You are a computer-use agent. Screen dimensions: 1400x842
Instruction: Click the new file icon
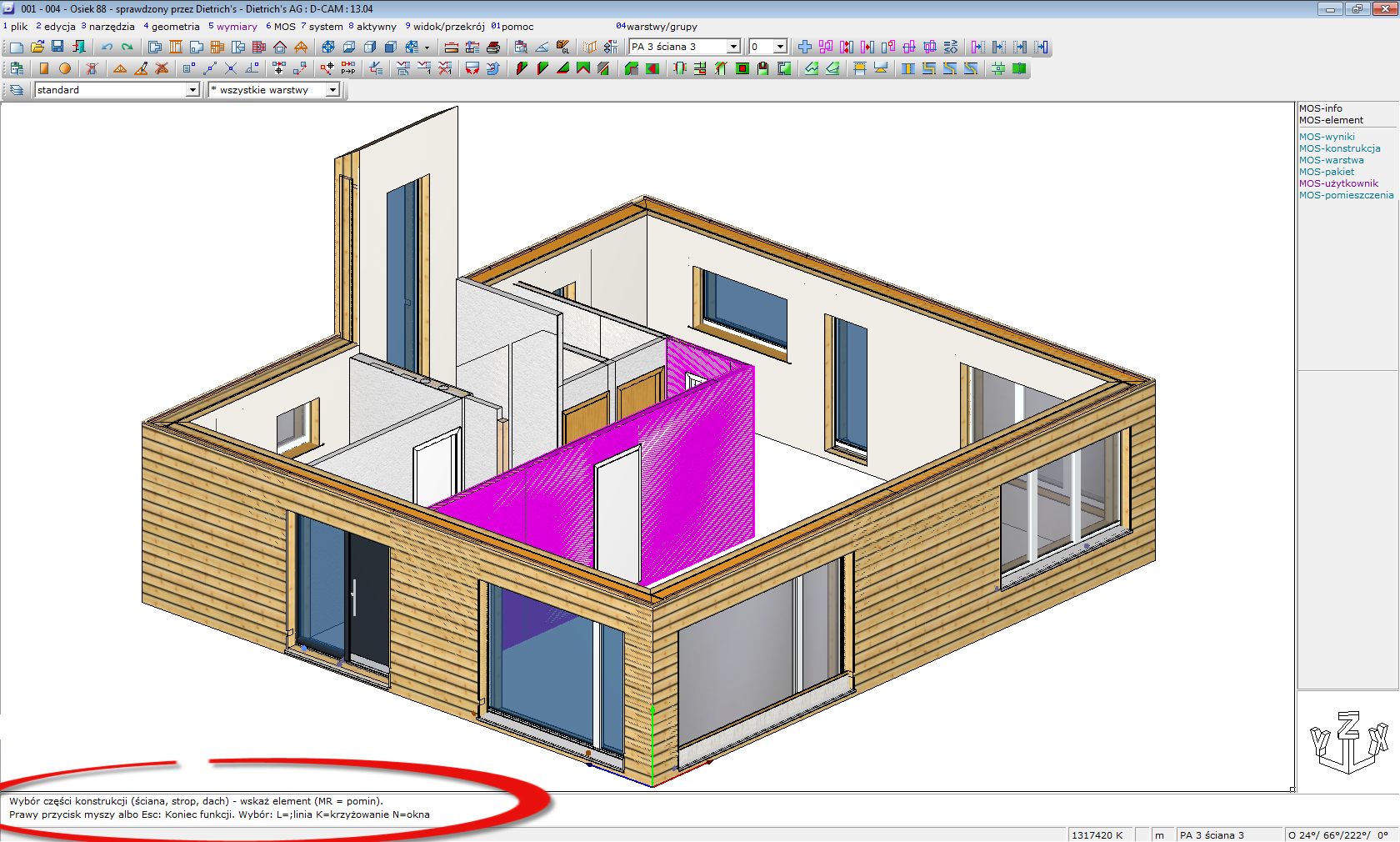click(x=17, y=48)
